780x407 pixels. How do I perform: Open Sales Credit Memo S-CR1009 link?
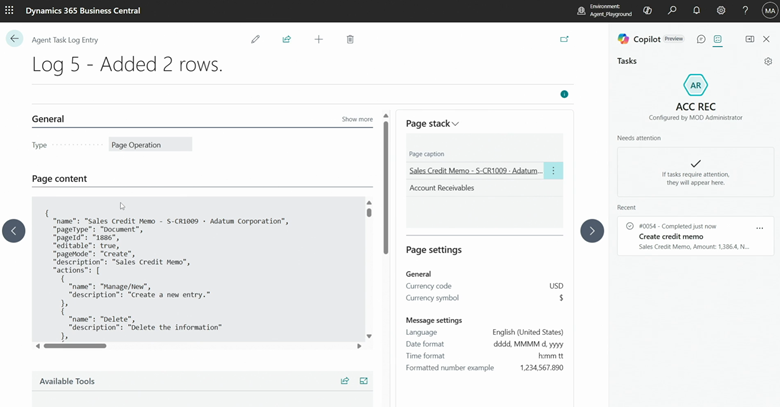pos(476,171)
